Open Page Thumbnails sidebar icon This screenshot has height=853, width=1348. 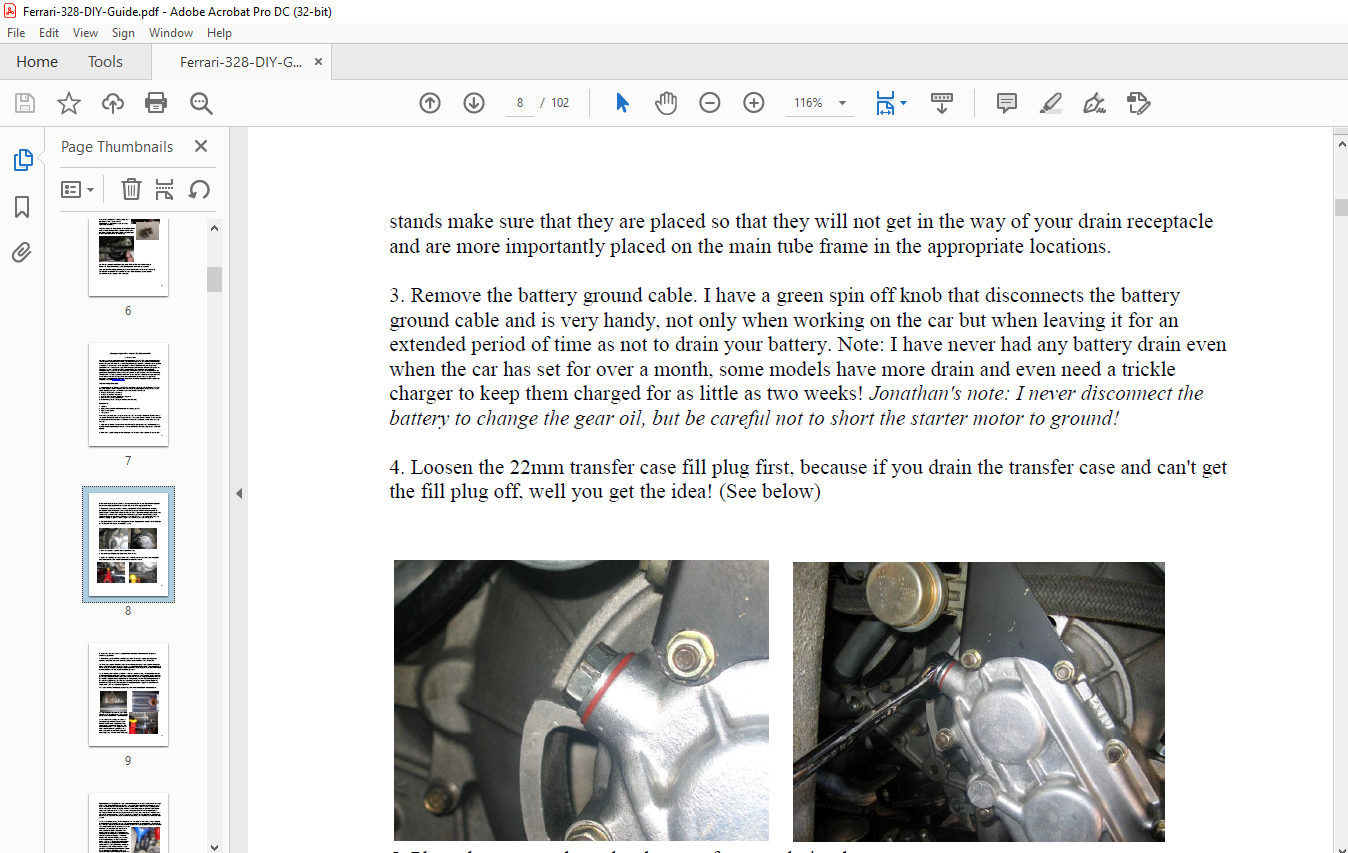tap(22, 160)
